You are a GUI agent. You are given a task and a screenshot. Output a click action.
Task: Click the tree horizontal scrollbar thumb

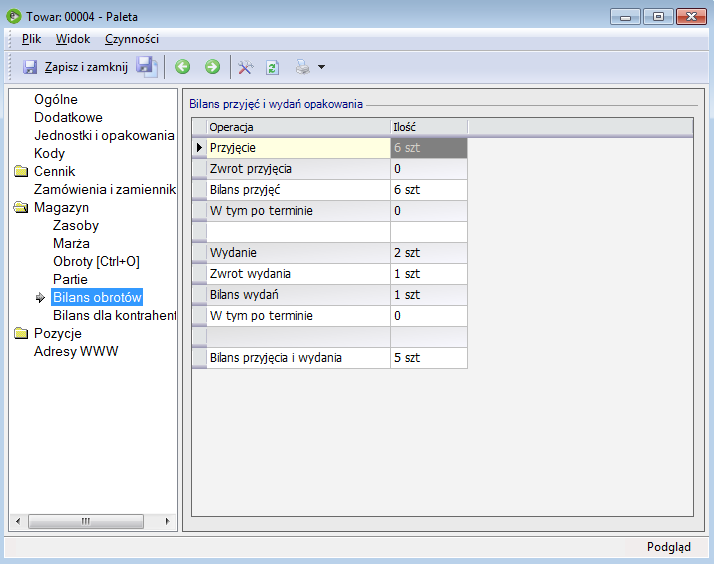click(x=86, y=521)
